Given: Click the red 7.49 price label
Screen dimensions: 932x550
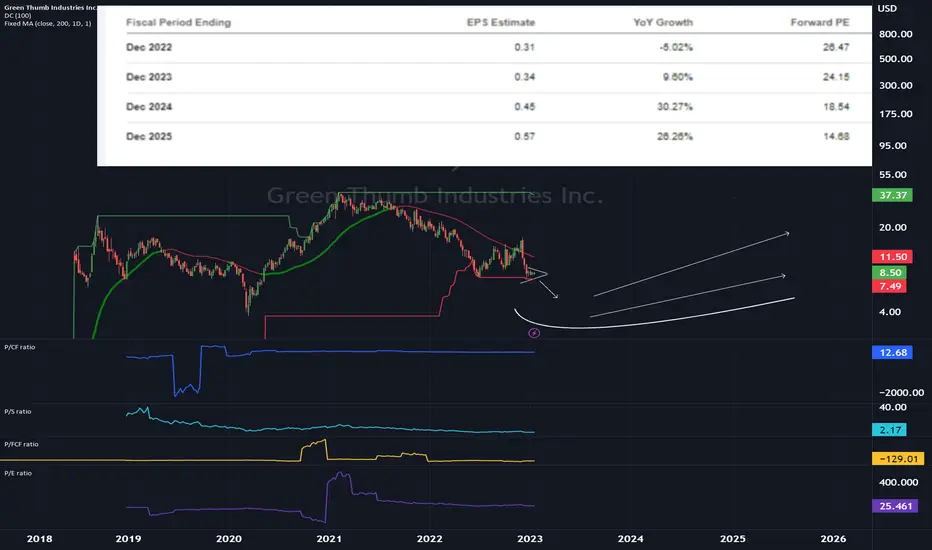Looking at the screenshot, I should pyautogui.click(x=889, y=286).
